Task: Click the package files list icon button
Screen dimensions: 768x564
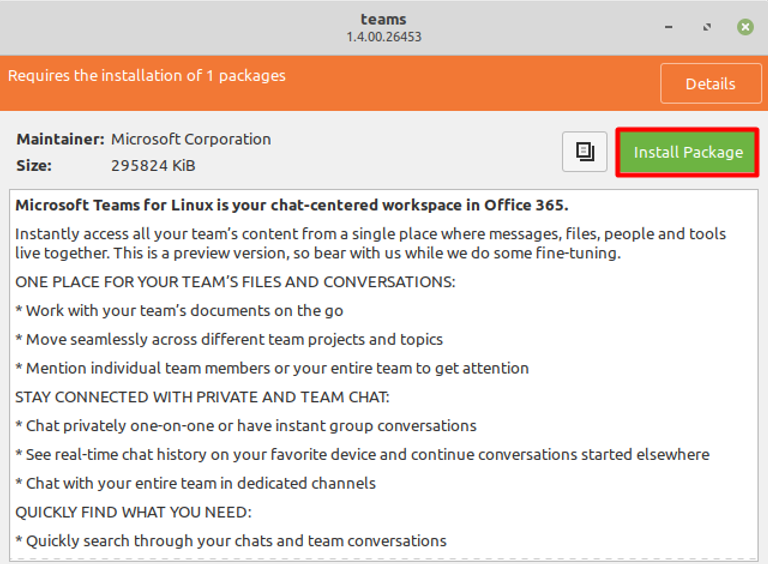Action: coord(585,151)
